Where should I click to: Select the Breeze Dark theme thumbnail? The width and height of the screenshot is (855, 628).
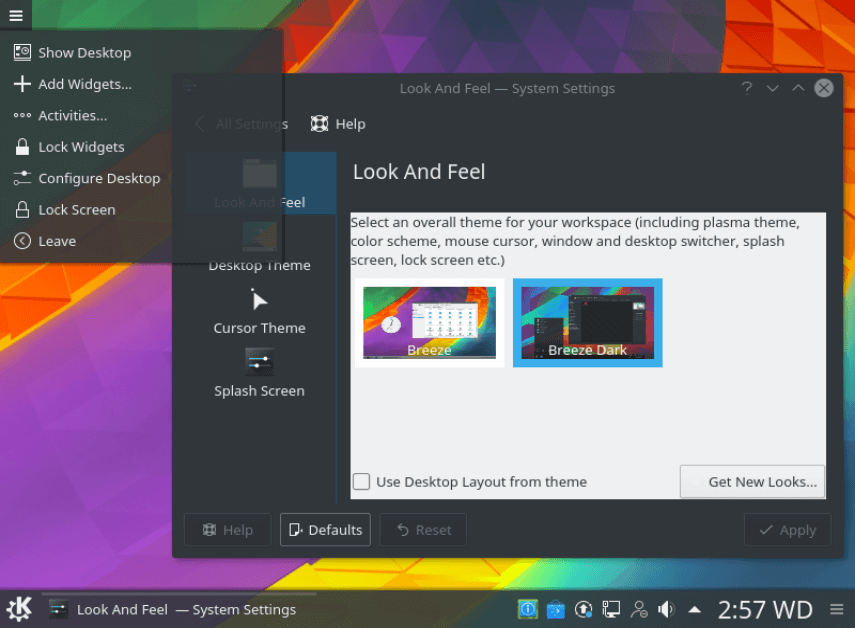click(588, 323)
